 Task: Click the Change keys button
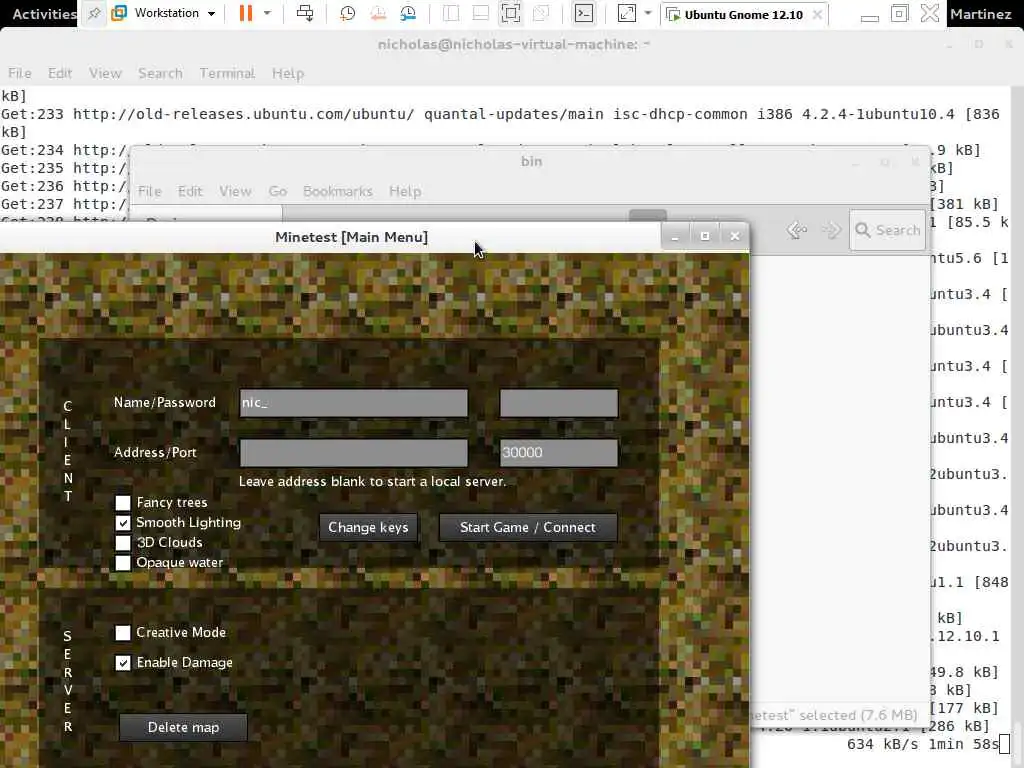click(x=368, y=528)
